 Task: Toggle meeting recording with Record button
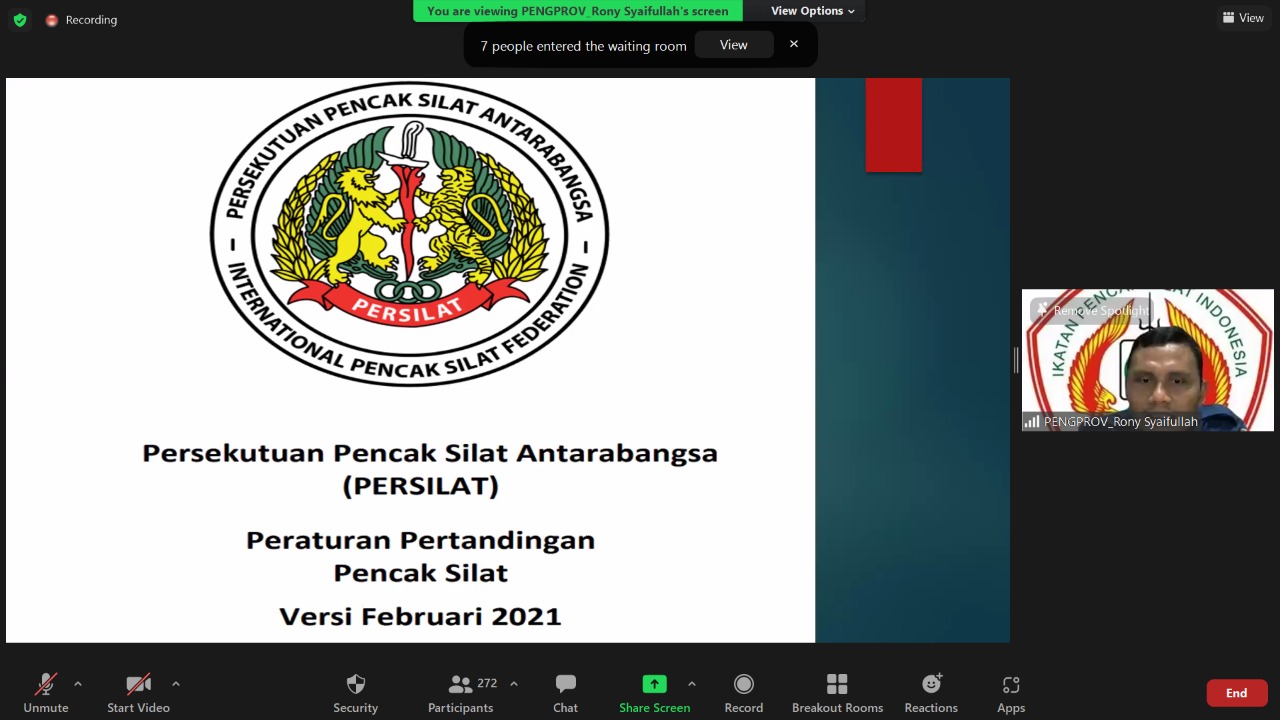pyautogui.click(x=743, y=692)
